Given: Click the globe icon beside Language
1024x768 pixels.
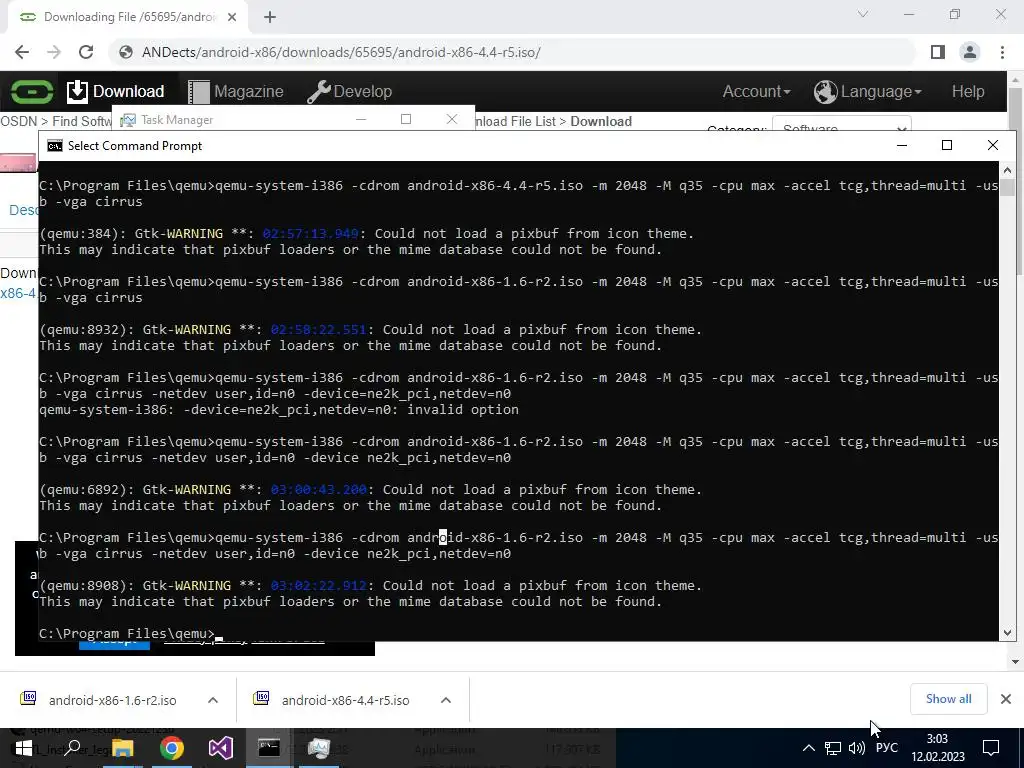Looking at the screenshot, I should pos(825,91).
